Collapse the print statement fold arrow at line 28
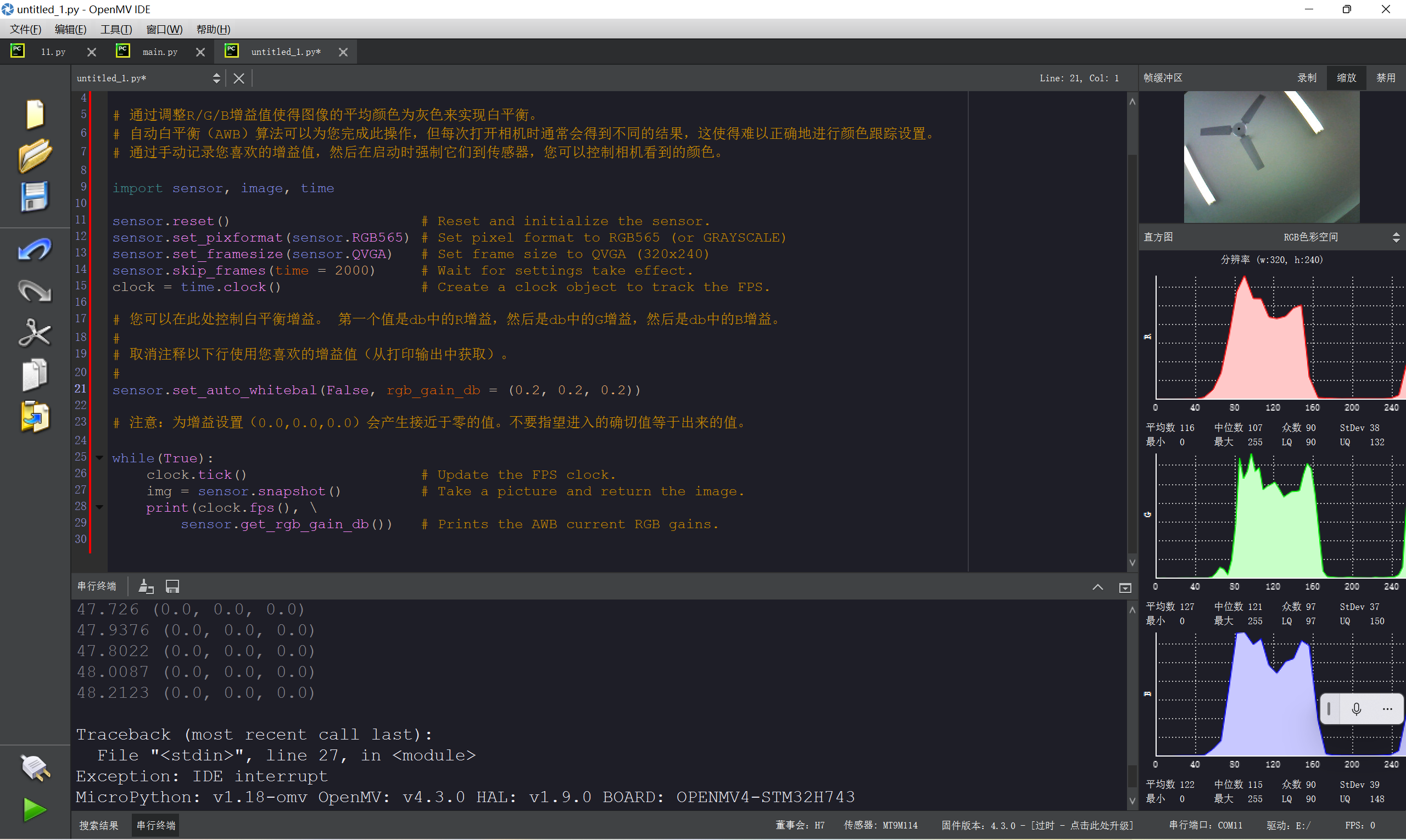The height and width of the screenshot is (840, 1406). tap(99, 507)
